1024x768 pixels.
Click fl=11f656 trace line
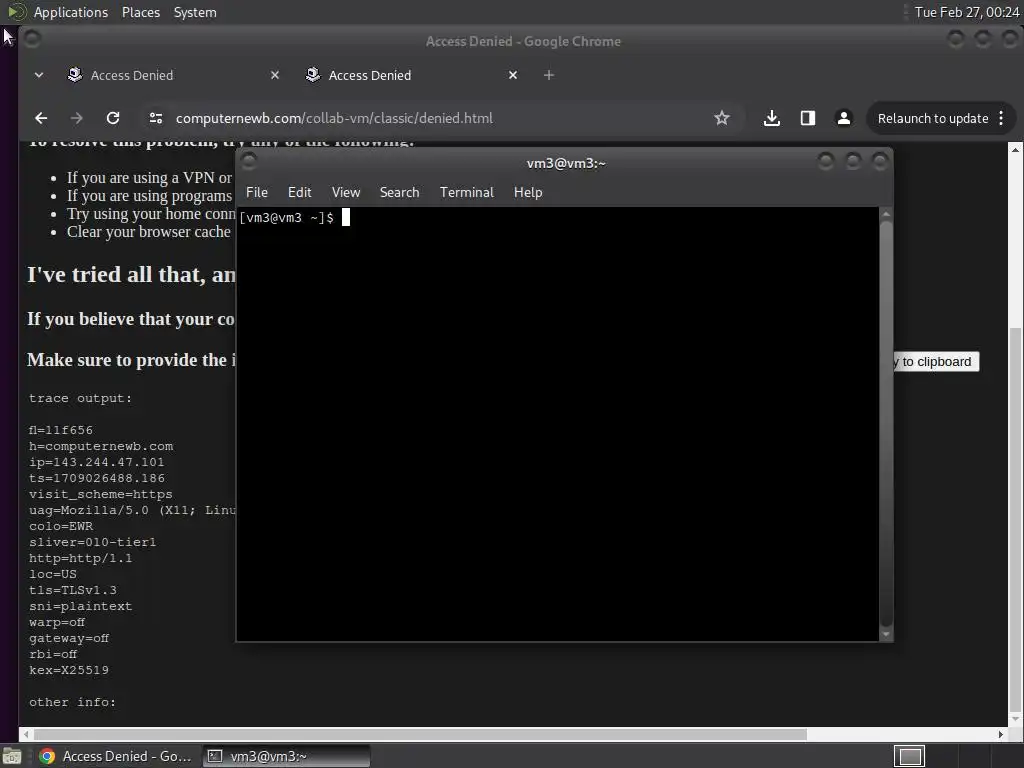click(61, 430)
